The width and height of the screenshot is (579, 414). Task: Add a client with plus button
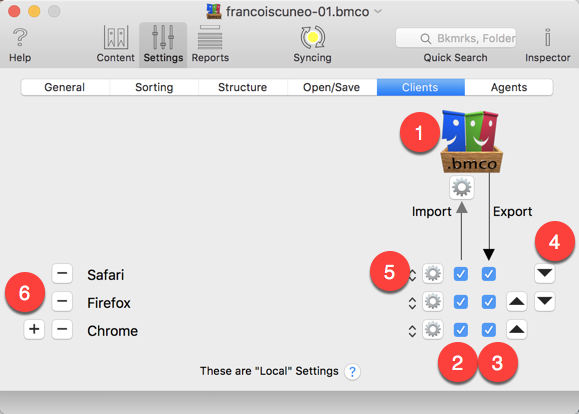tap(34, 329)
